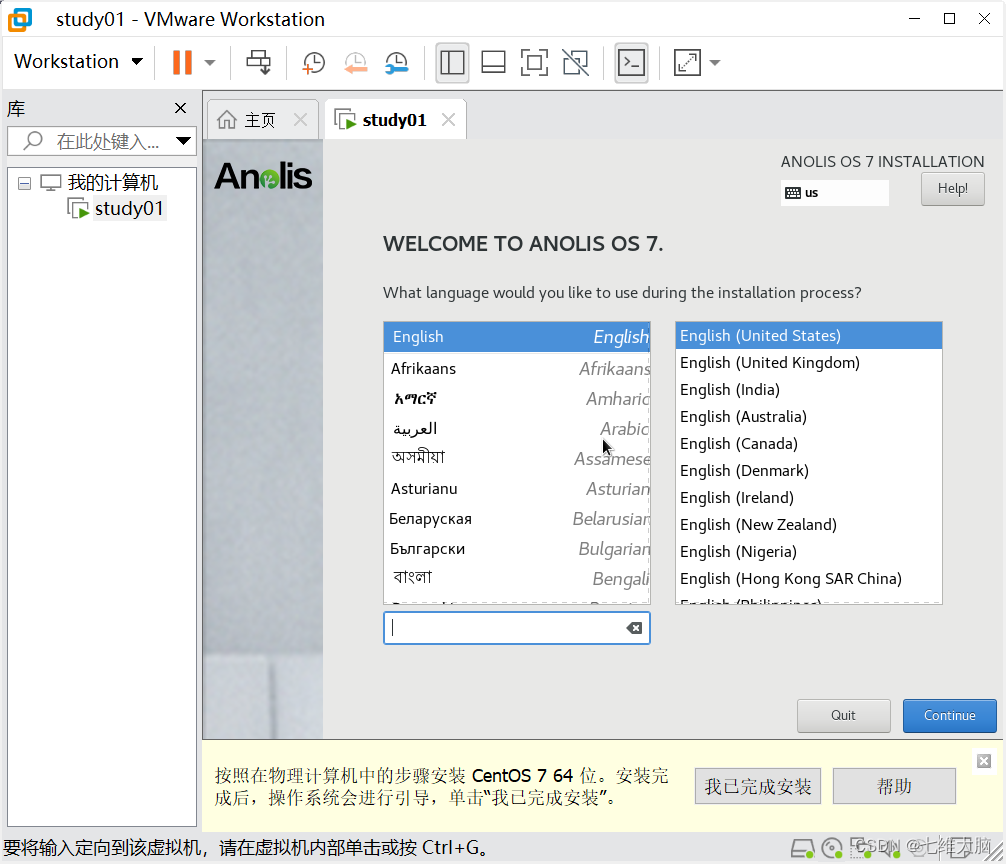
Task: Select Amharic in the language list
Action: coord(516,398)
